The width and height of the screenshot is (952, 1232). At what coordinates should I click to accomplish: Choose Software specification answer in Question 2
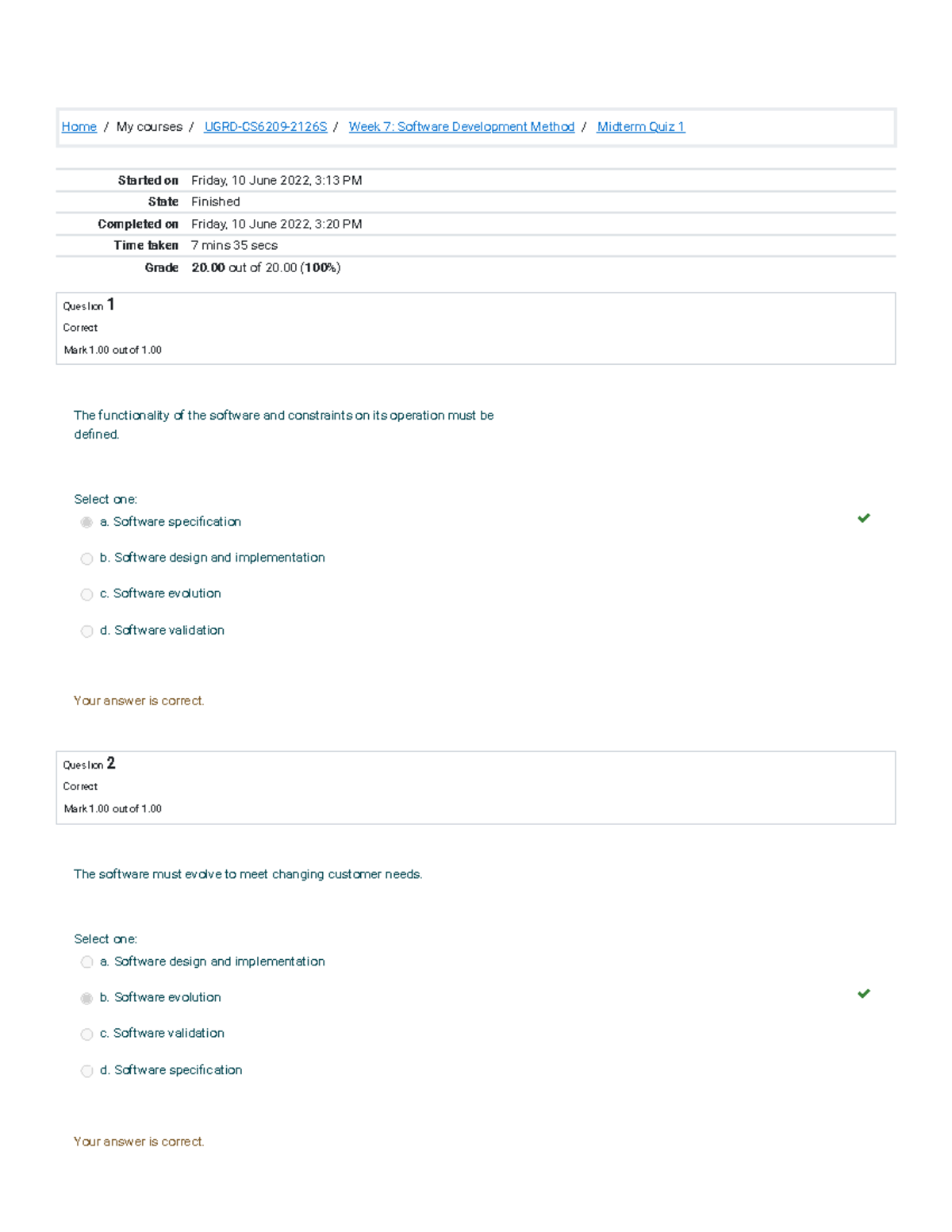pyautogui.click(x=86, y=1071)
